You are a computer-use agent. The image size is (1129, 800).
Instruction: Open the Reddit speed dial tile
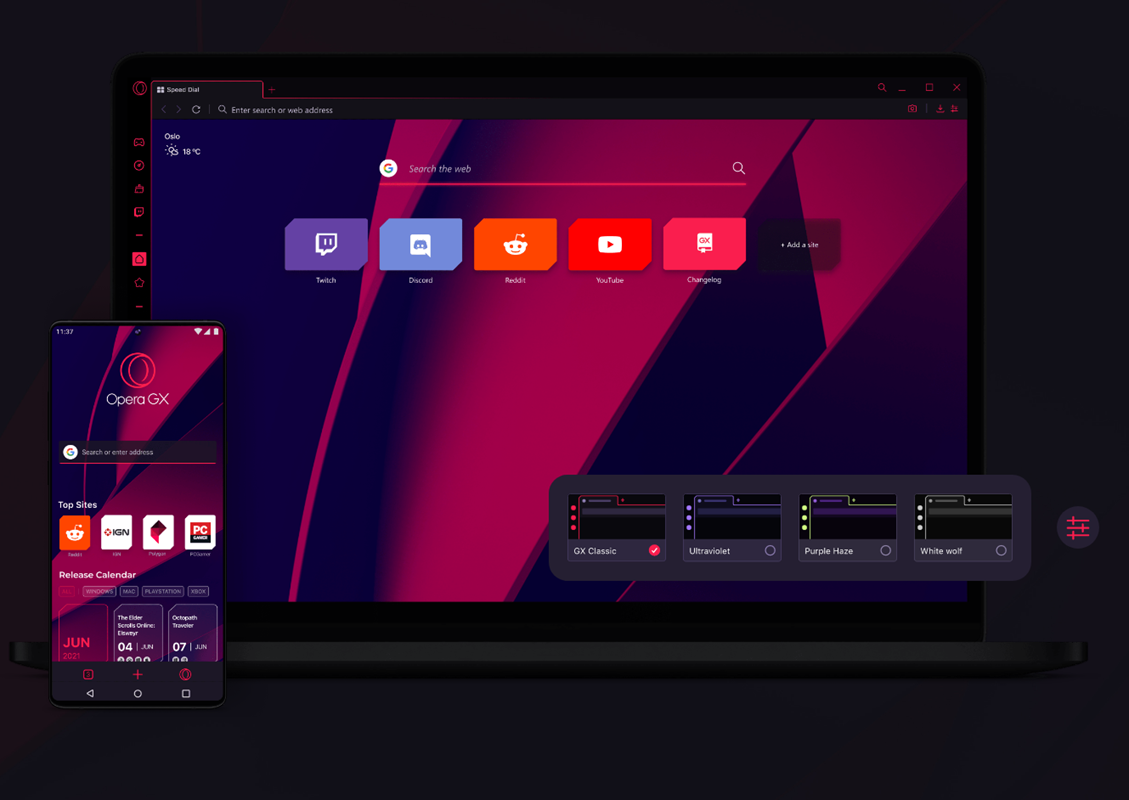pyautogui.click(x=516, y=244)
